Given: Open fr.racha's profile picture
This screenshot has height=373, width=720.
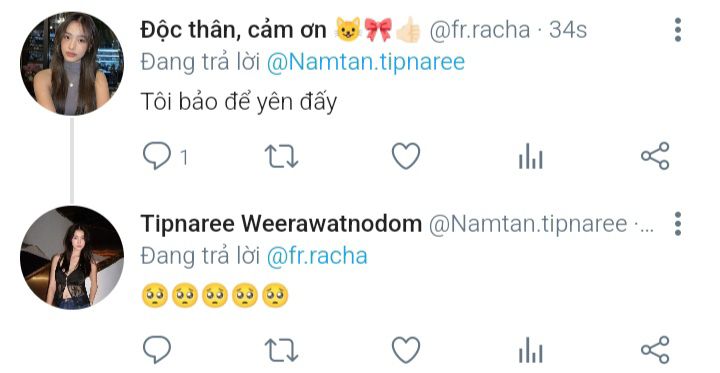Looking at the screenshot, I should tap(72, 63).
